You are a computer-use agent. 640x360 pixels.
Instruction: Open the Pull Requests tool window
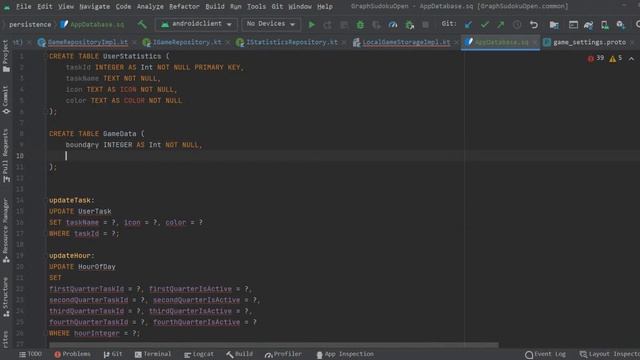[6, 156]
